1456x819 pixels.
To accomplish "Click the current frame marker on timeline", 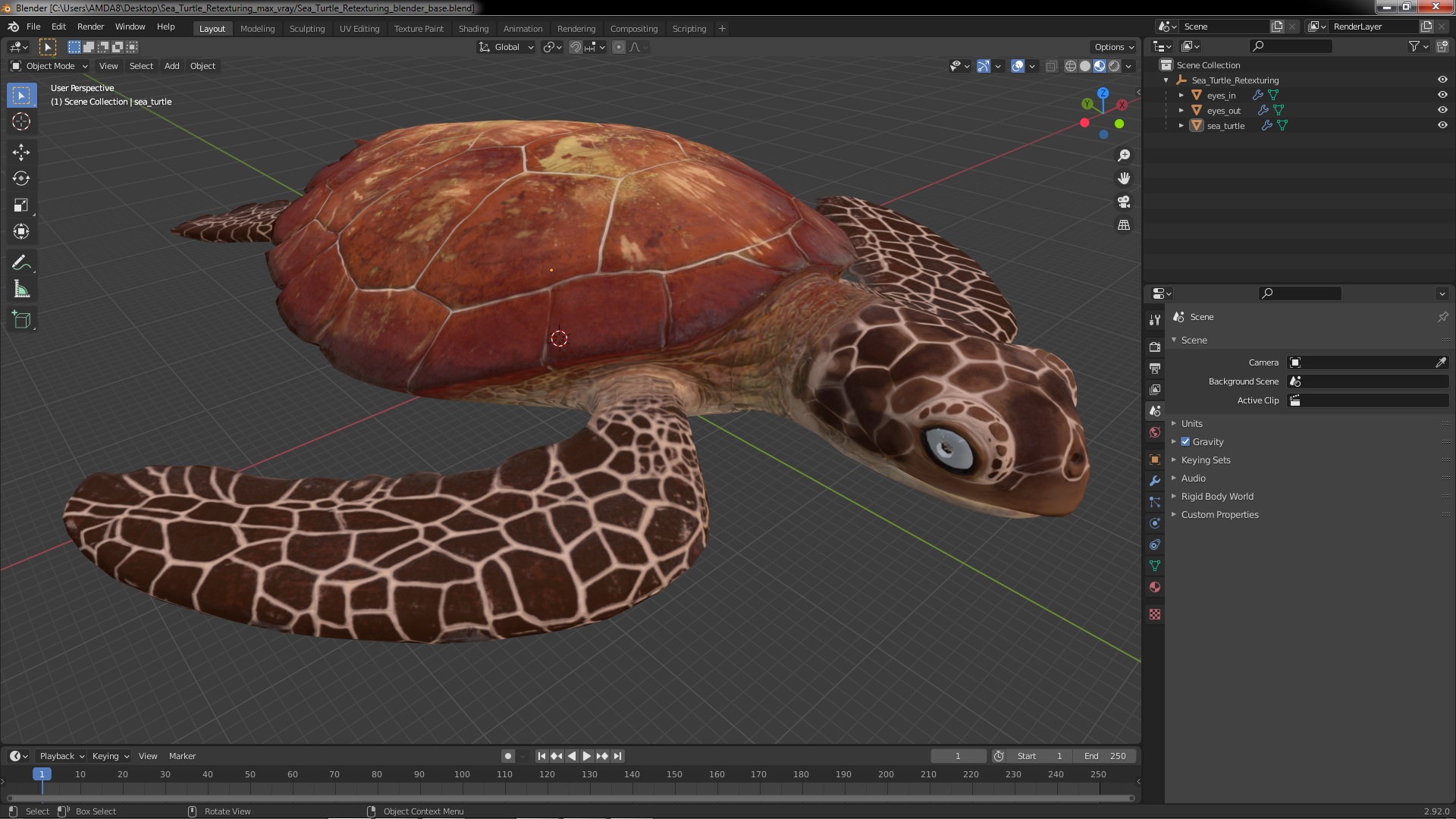I will tap(42, 774).
